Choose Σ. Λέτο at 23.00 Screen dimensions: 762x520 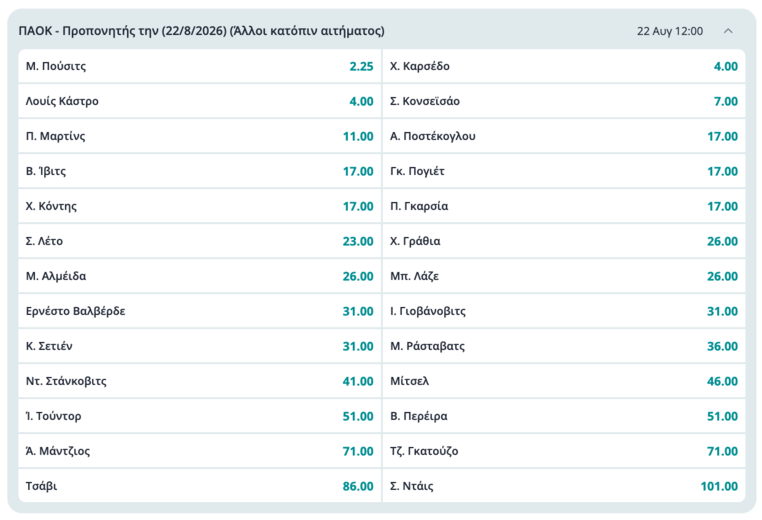[200, 241]
